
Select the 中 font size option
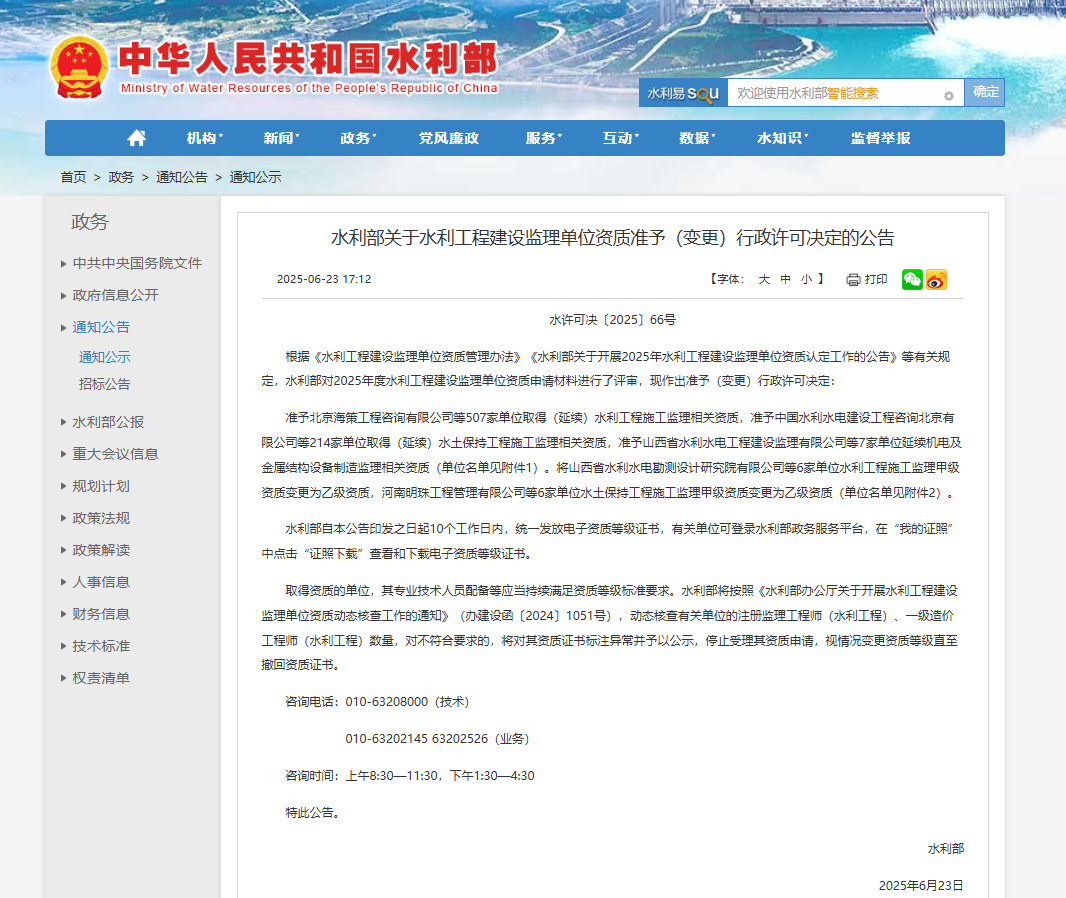click(x=786, y=280)
